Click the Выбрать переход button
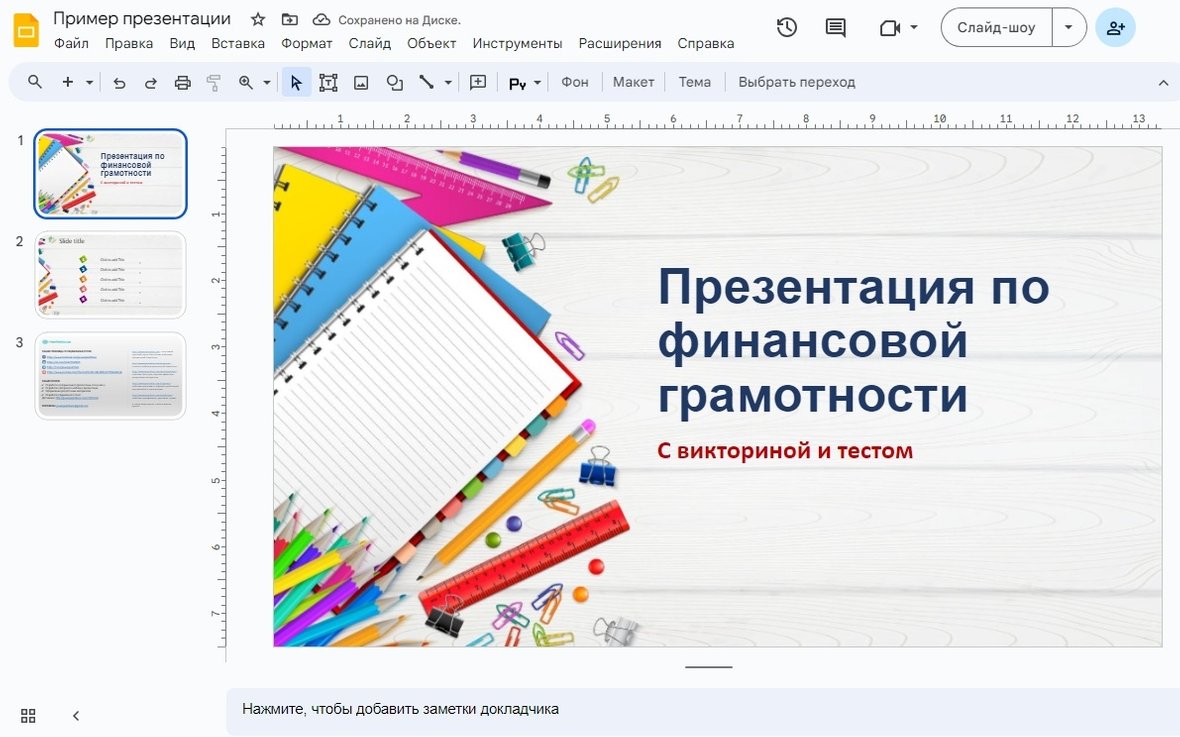This screenshot has width=1180, height=737. (796, 82)
